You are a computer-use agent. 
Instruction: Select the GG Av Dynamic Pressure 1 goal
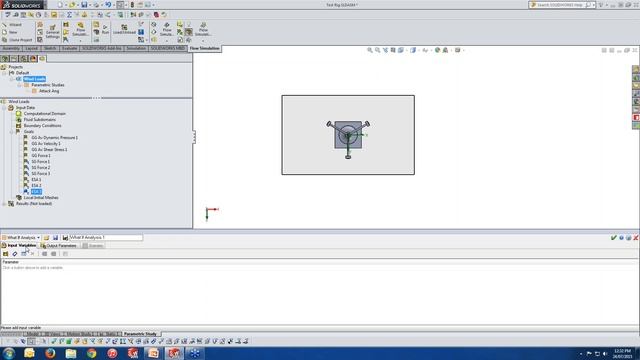tap(54, 138)
